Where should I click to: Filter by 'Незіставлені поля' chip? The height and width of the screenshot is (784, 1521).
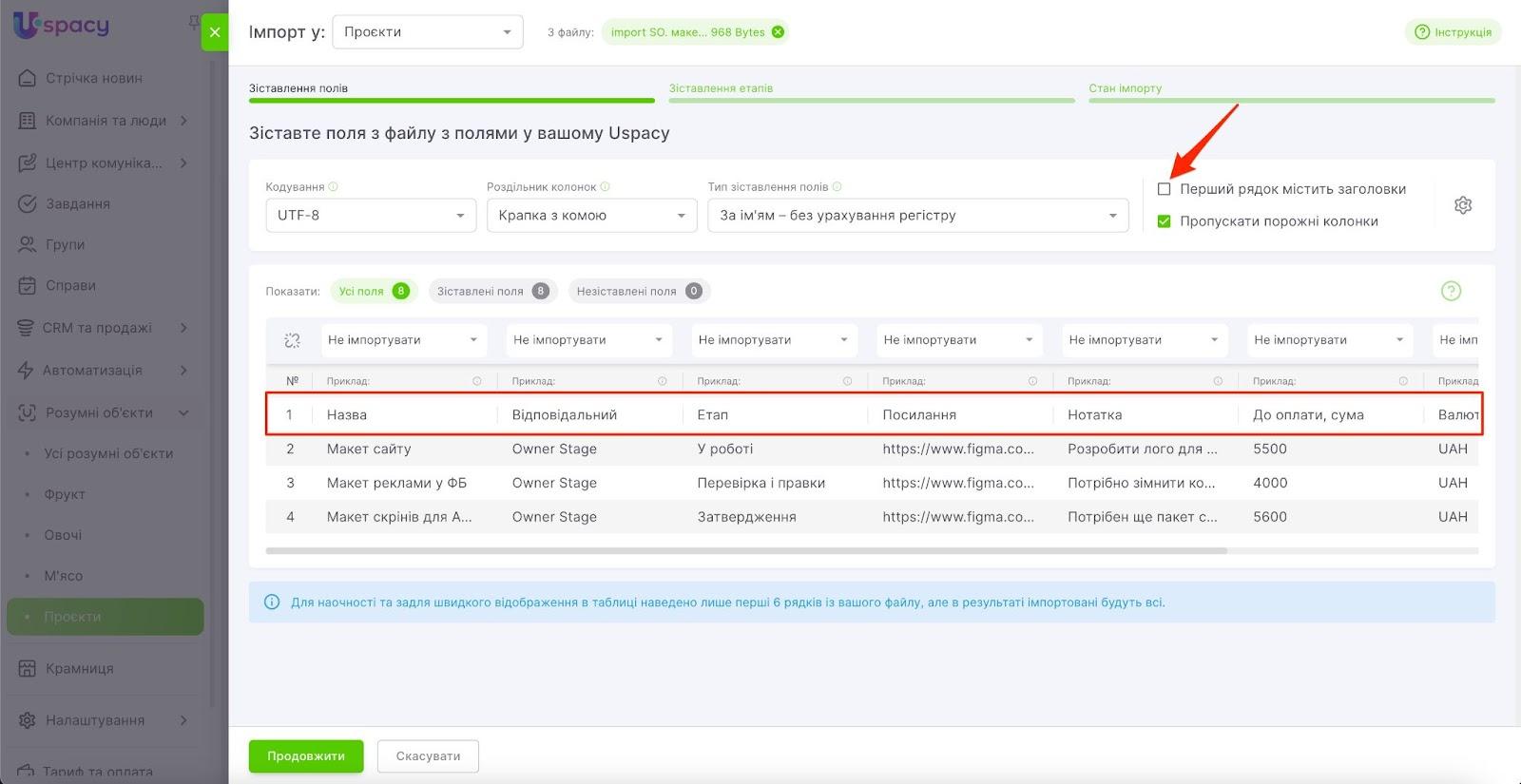tap(638, 292)
